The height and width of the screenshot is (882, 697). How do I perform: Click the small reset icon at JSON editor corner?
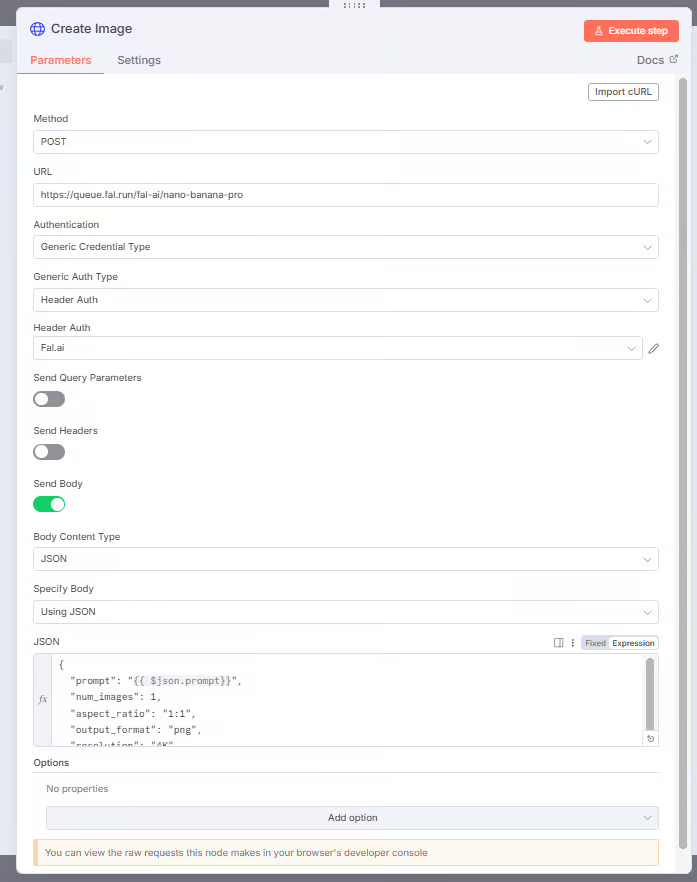pyautogui.click(x=650, y=739)
